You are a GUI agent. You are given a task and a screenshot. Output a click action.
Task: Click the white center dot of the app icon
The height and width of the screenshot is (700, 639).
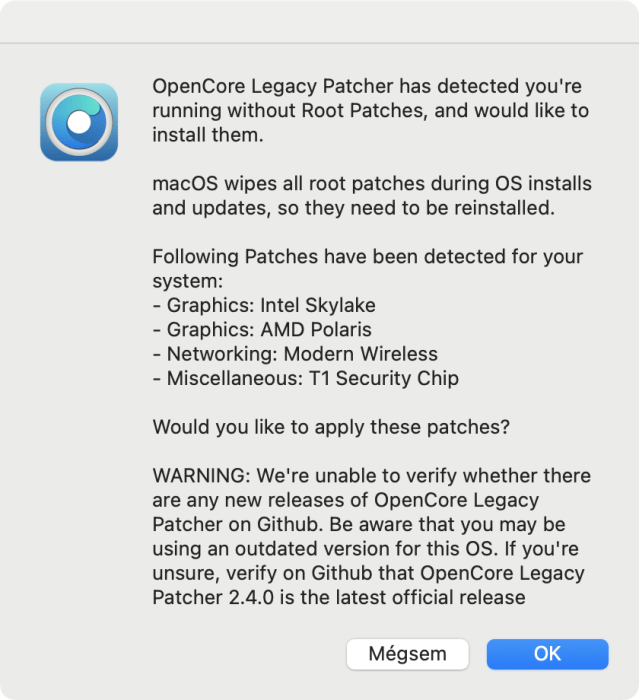(x=79, y=122)
